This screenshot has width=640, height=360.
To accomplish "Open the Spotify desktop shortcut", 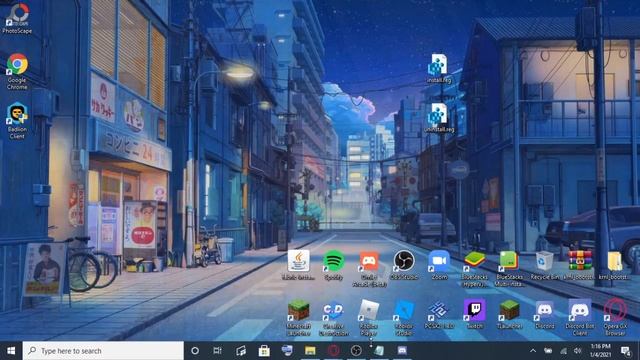I will click(333, 265).
